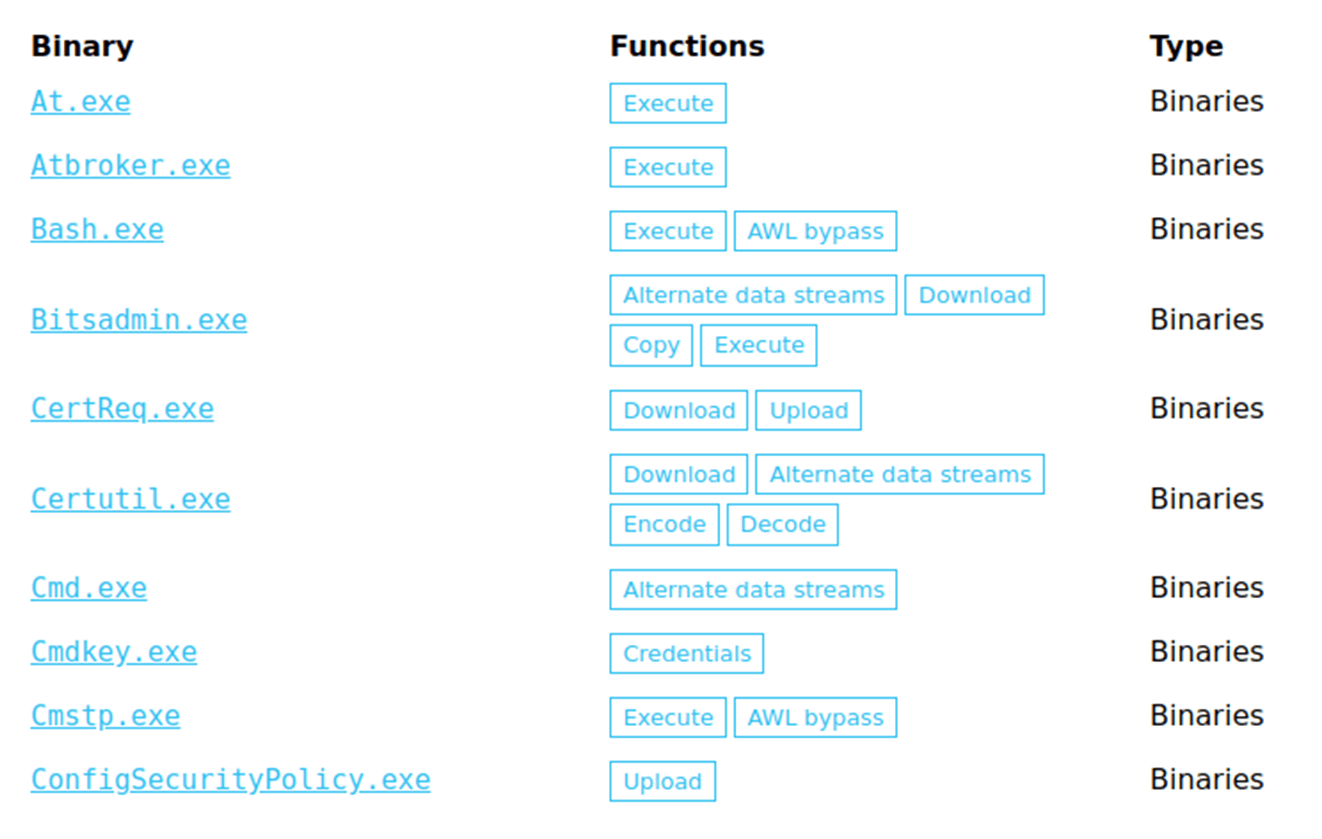Open the ConfigSecurityPolicy.exe link
Image resolution: width=1322 pixels, height=839 pixels.
[x=230, y=780]
